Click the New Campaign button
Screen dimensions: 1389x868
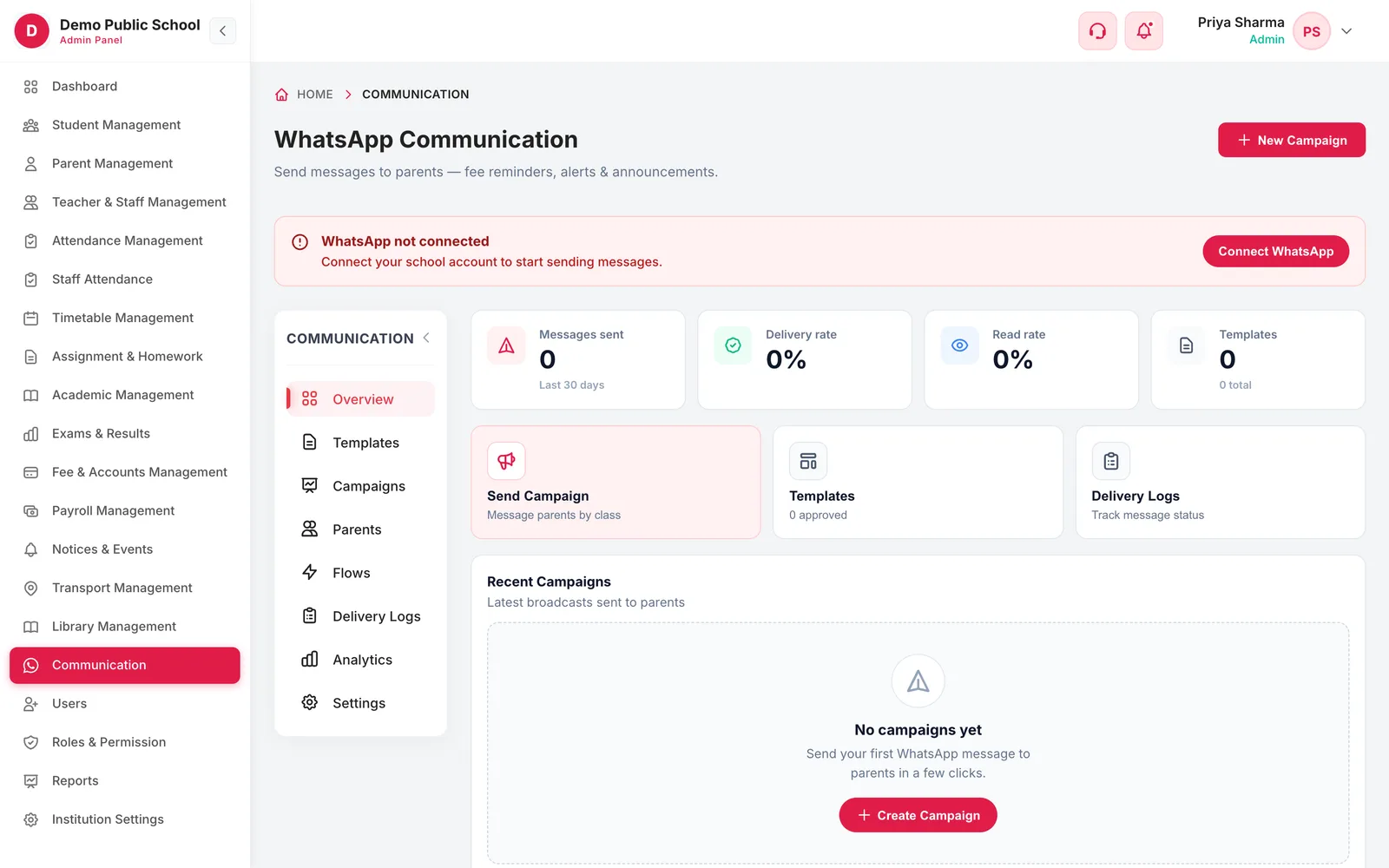coord(1291,140)
